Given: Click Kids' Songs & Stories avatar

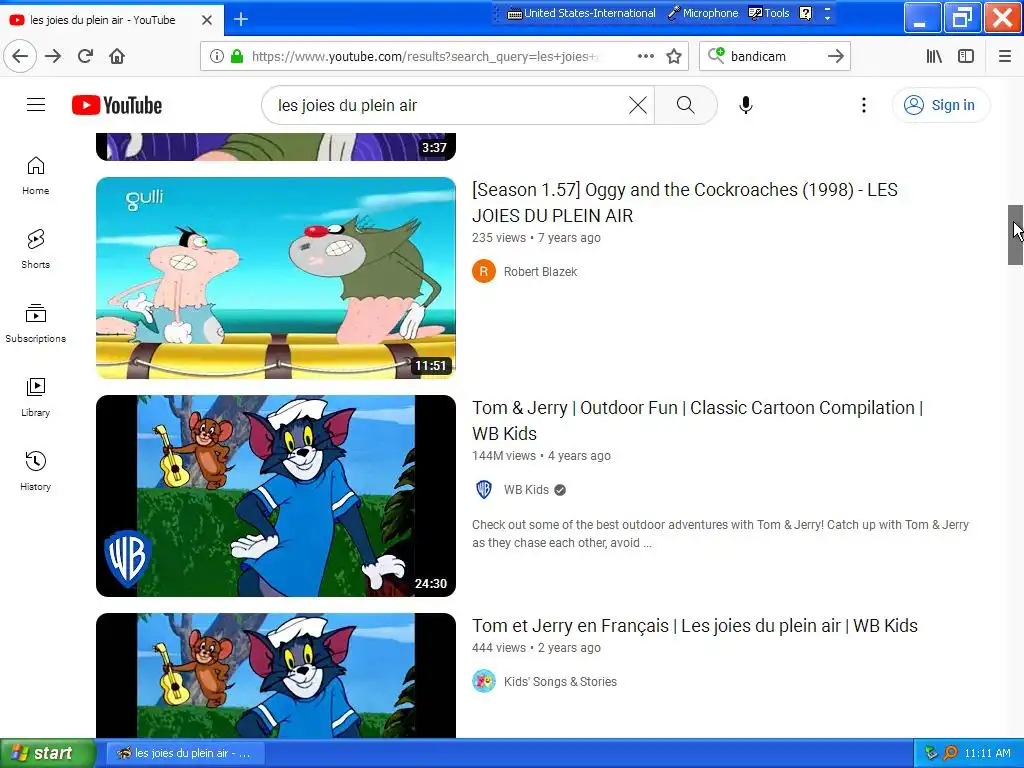Looking at the screenshot, I should [x=484, y=682].
